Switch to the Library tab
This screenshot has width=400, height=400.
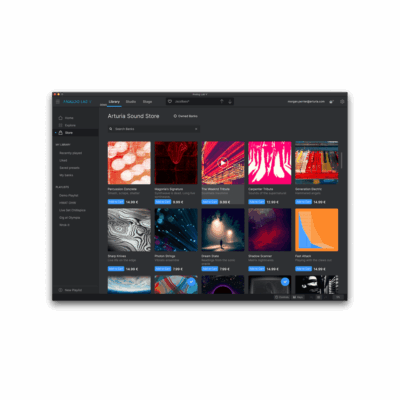pos(114,102)
